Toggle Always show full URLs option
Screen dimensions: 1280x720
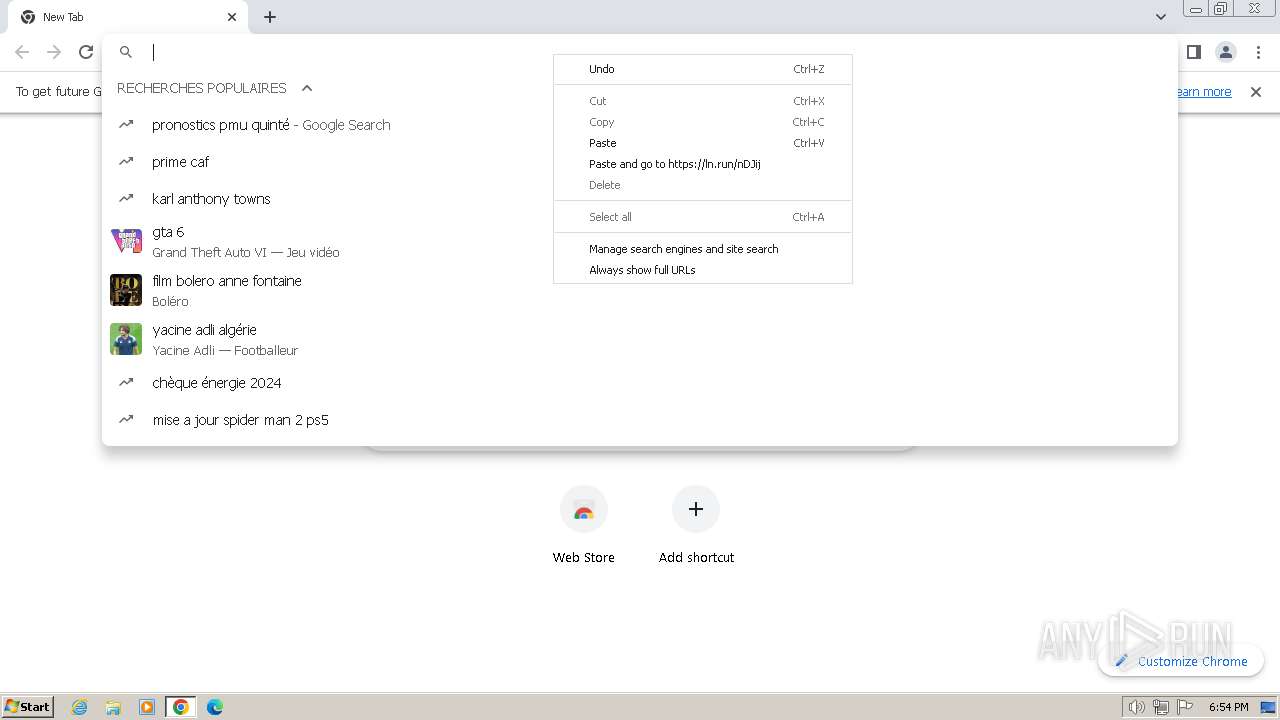point(703,270)
